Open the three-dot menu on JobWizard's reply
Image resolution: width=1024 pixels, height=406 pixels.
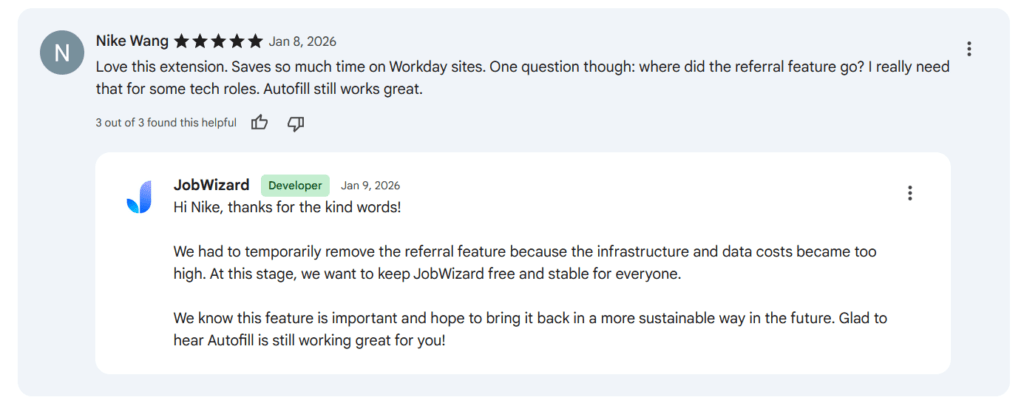[x=909, y=193]
